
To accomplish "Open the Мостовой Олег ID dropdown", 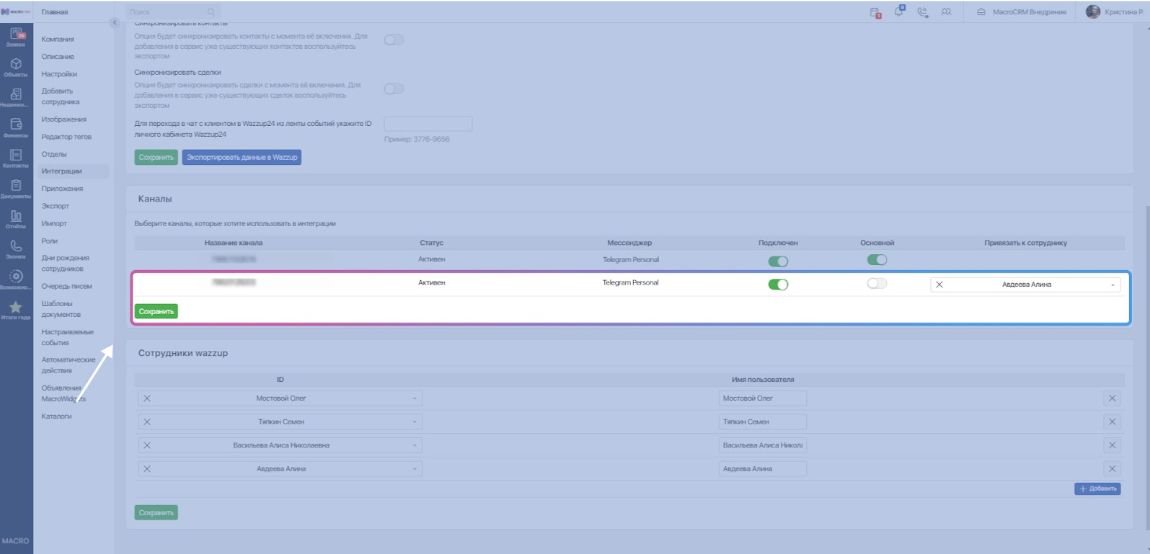I will click(x=414, y=398).
